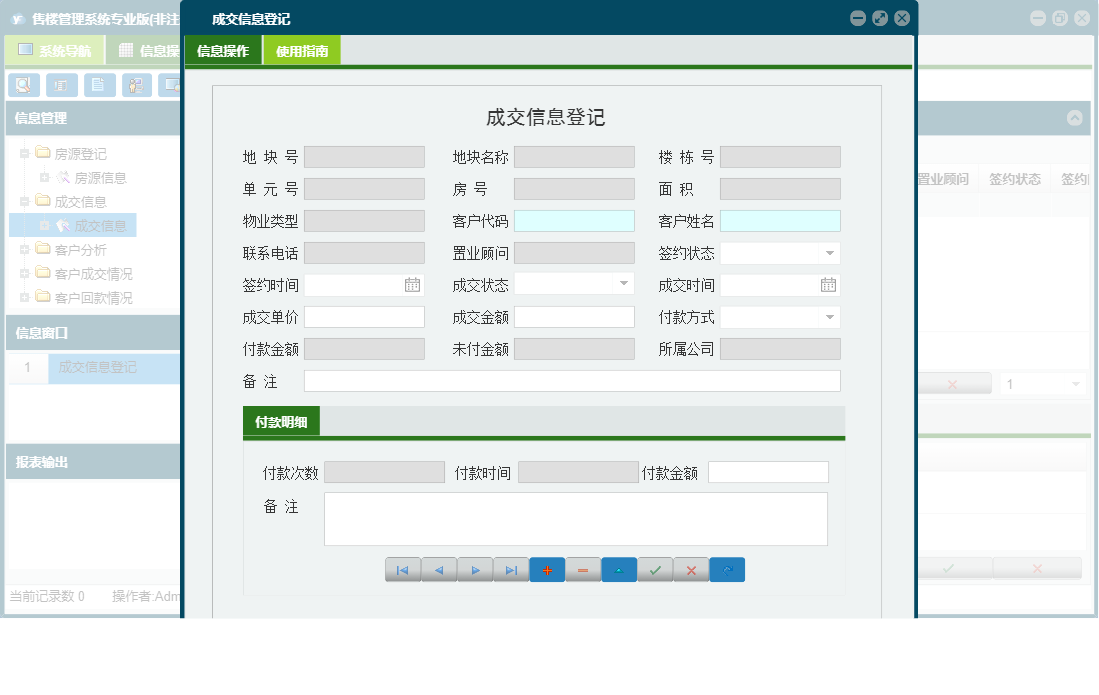Screen dimensions: 1099x695
Task: Go to the next record
Action: [x=475, y=569]
